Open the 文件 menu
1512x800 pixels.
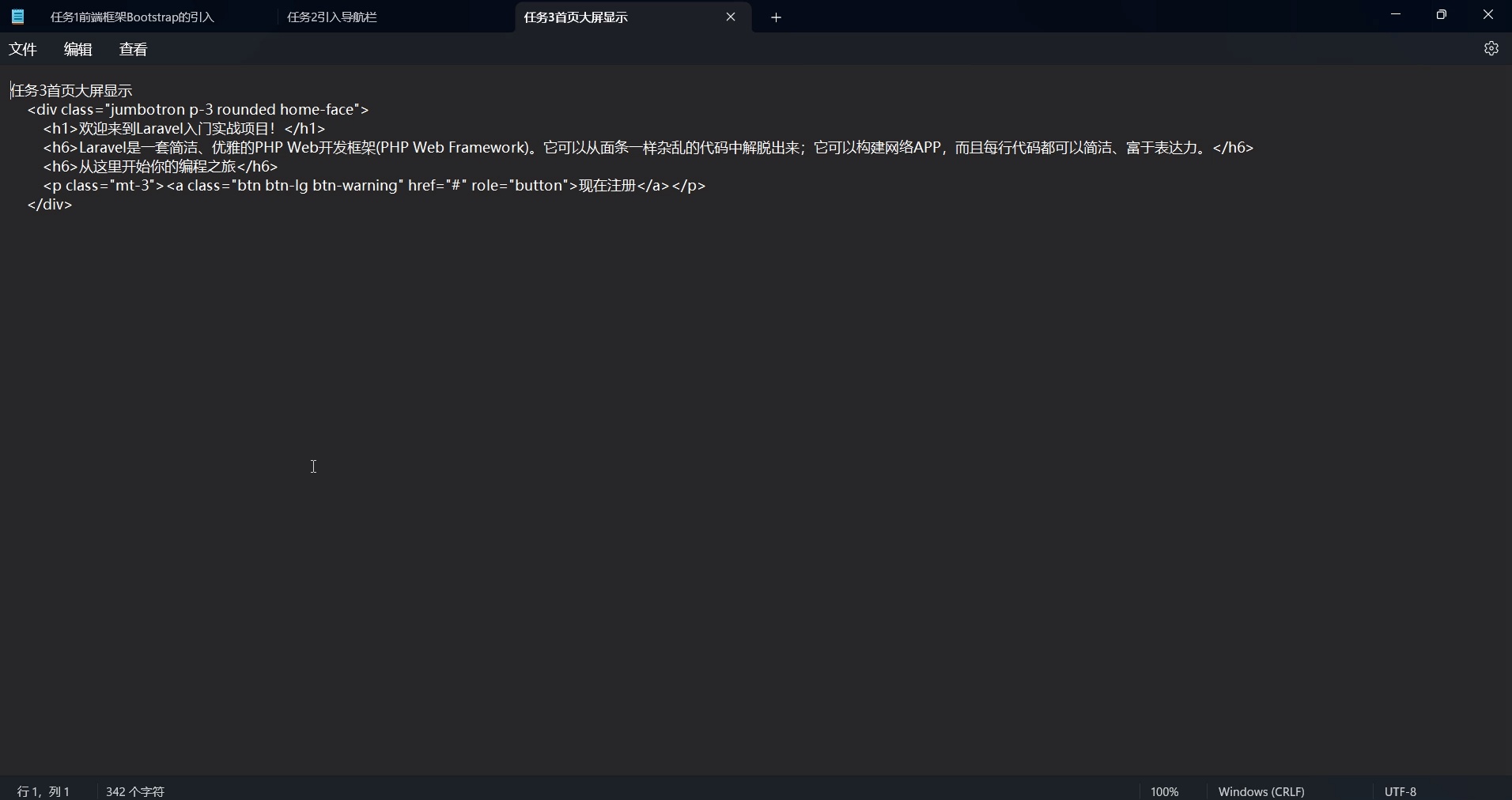point(22,48)
